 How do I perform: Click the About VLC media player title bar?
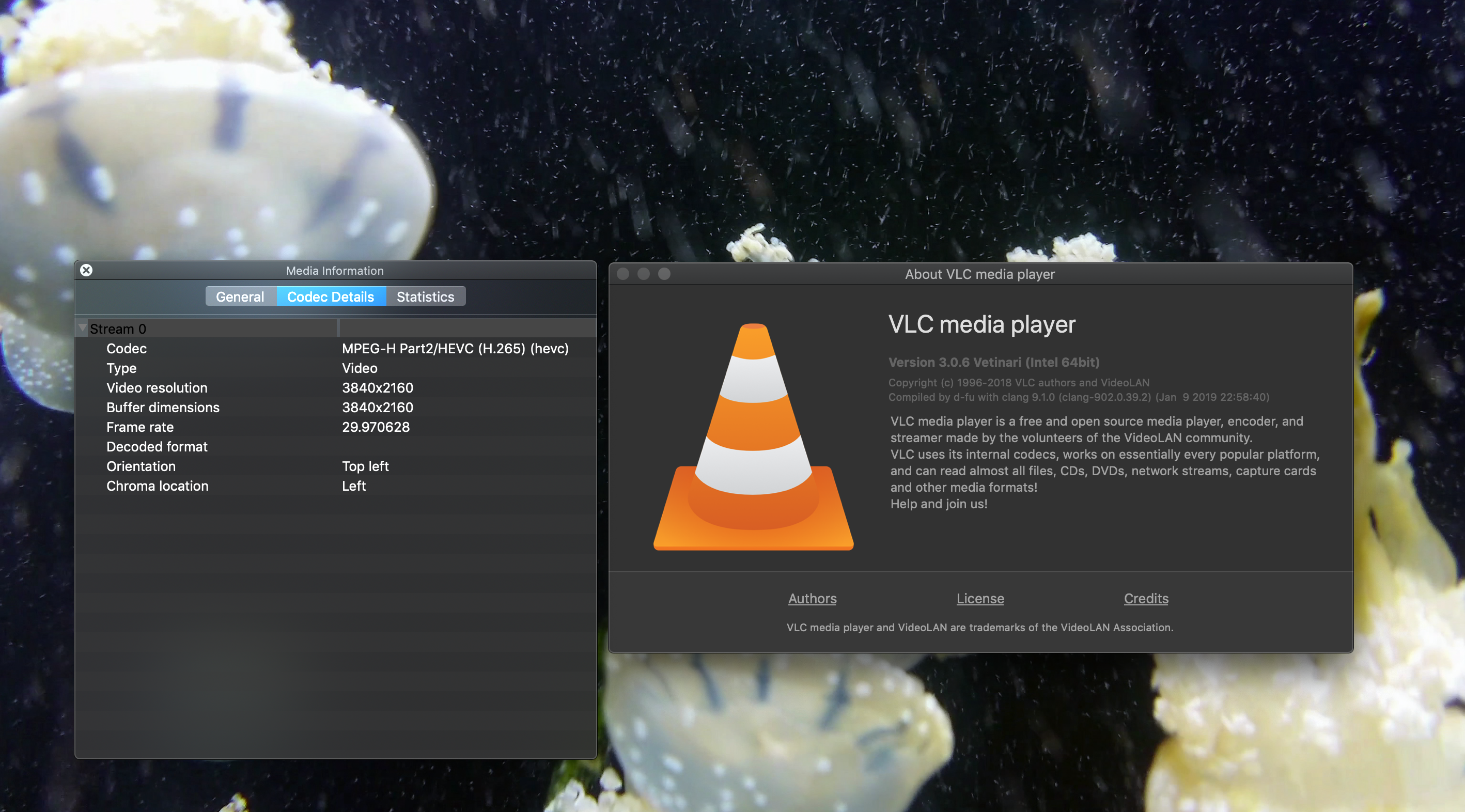point(979,274)
